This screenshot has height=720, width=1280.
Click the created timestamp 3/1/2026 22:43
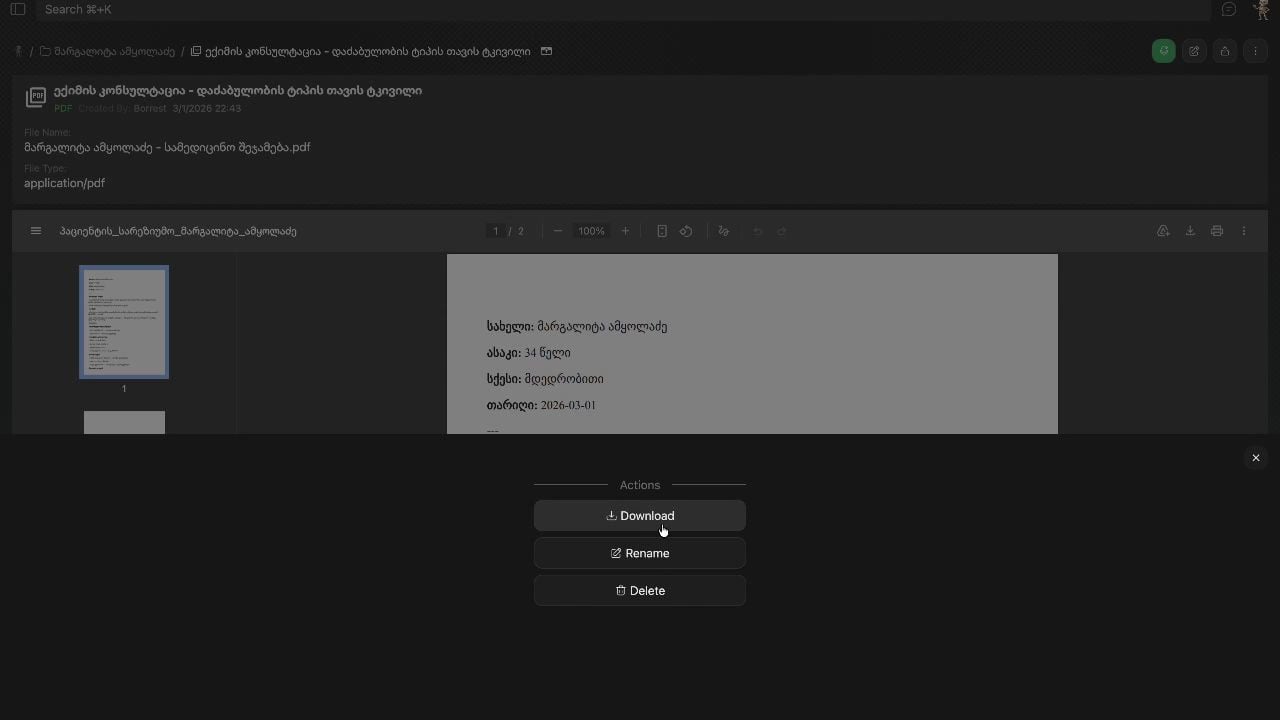pyautogui.click(x=206, y=108)
